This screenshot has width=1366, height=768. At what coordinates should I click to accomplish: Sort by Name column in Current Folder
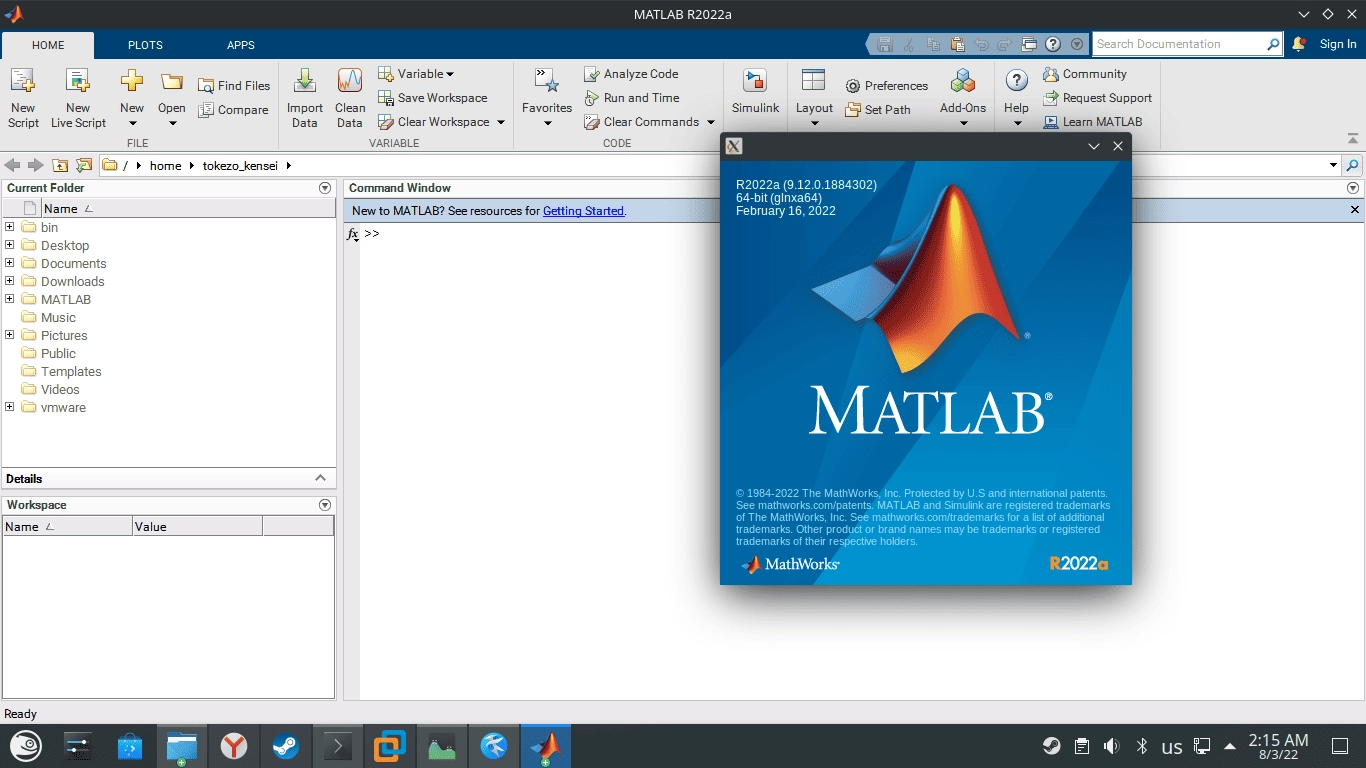[187, 209]
